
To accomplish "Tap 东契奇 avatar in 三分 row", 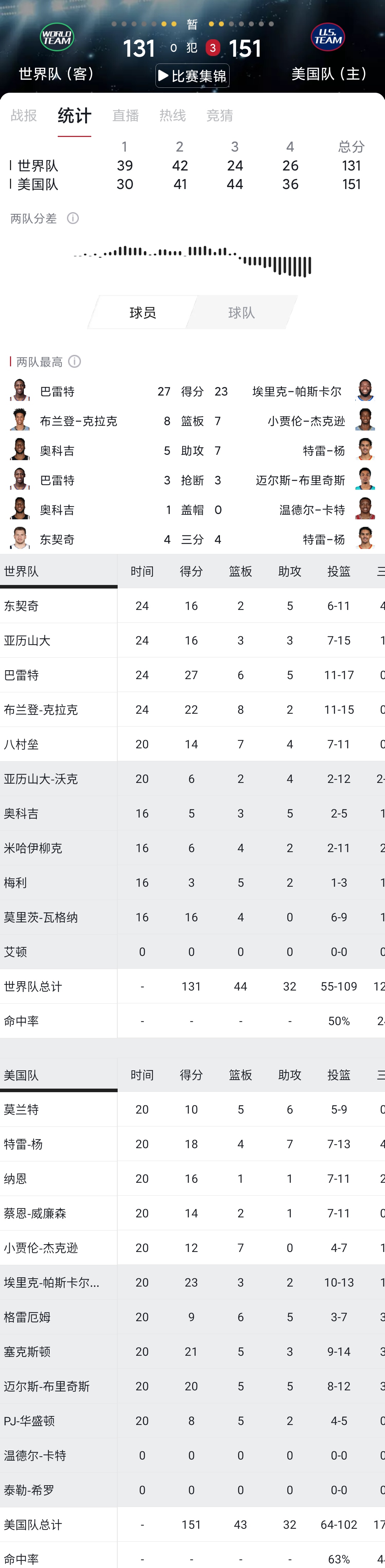I will (20, 539).
